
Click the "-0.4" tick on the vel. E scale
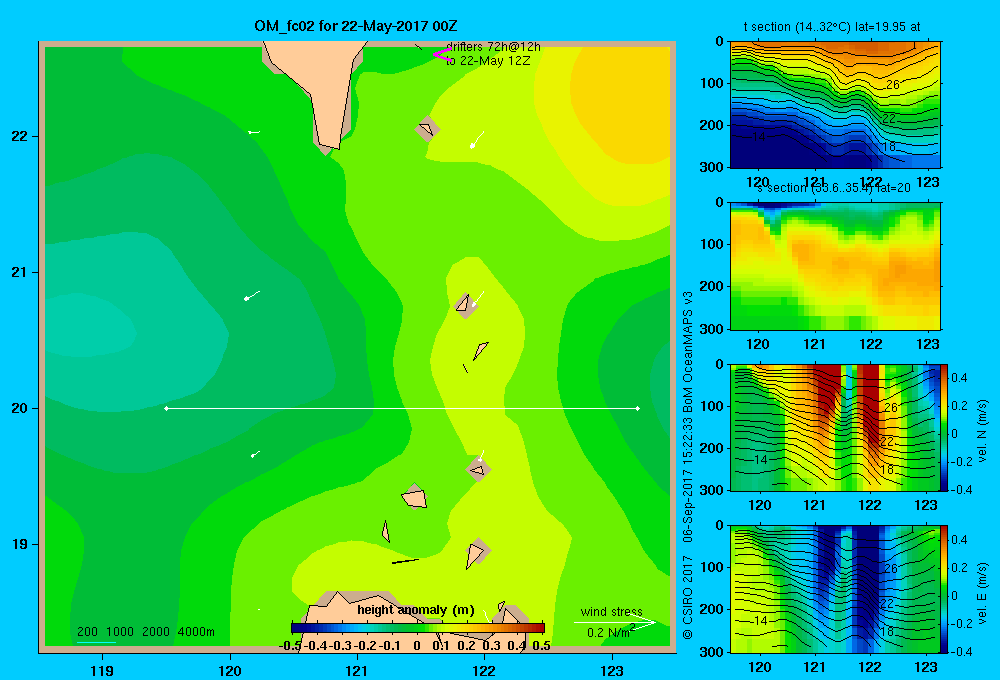click(961, 651)
